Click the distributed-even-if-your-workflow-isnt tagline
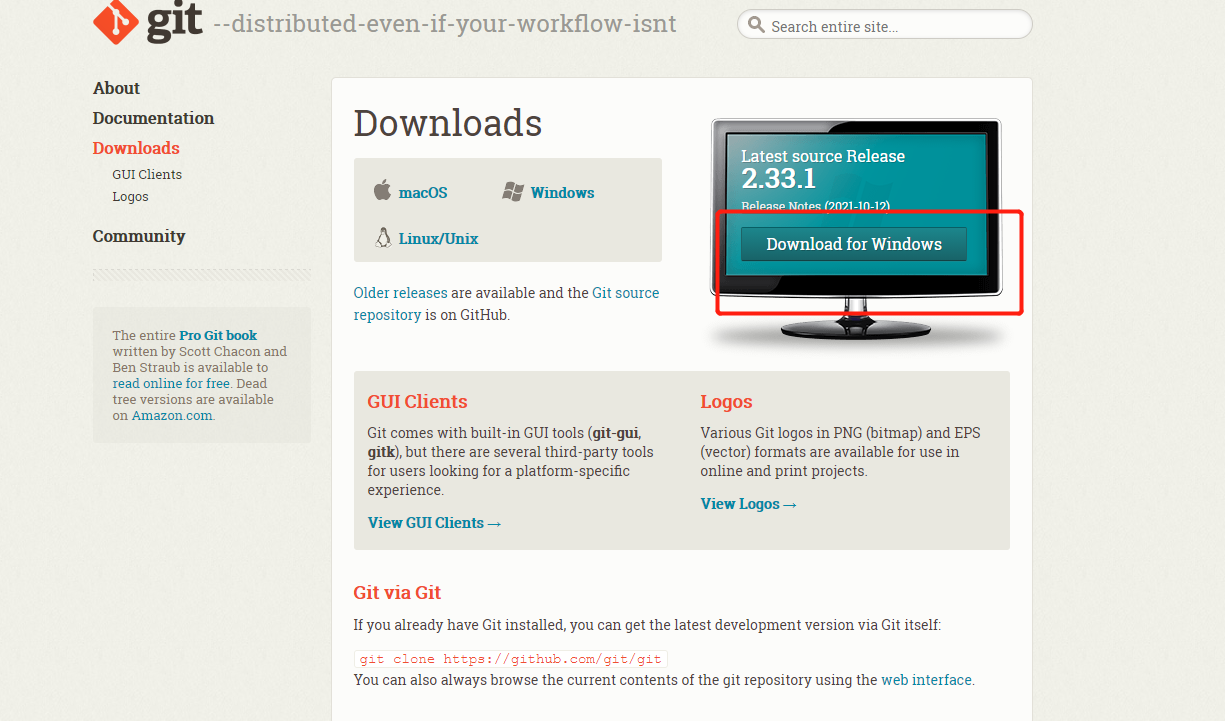 (445, 24)
